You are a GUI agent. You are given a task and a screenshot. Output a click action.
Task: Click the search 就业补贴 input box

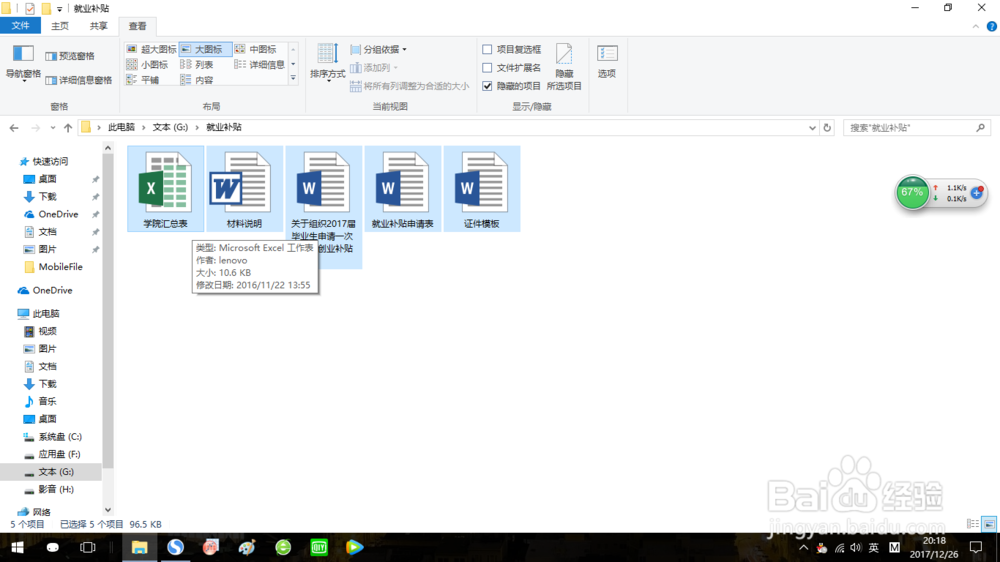coord(916,128)
